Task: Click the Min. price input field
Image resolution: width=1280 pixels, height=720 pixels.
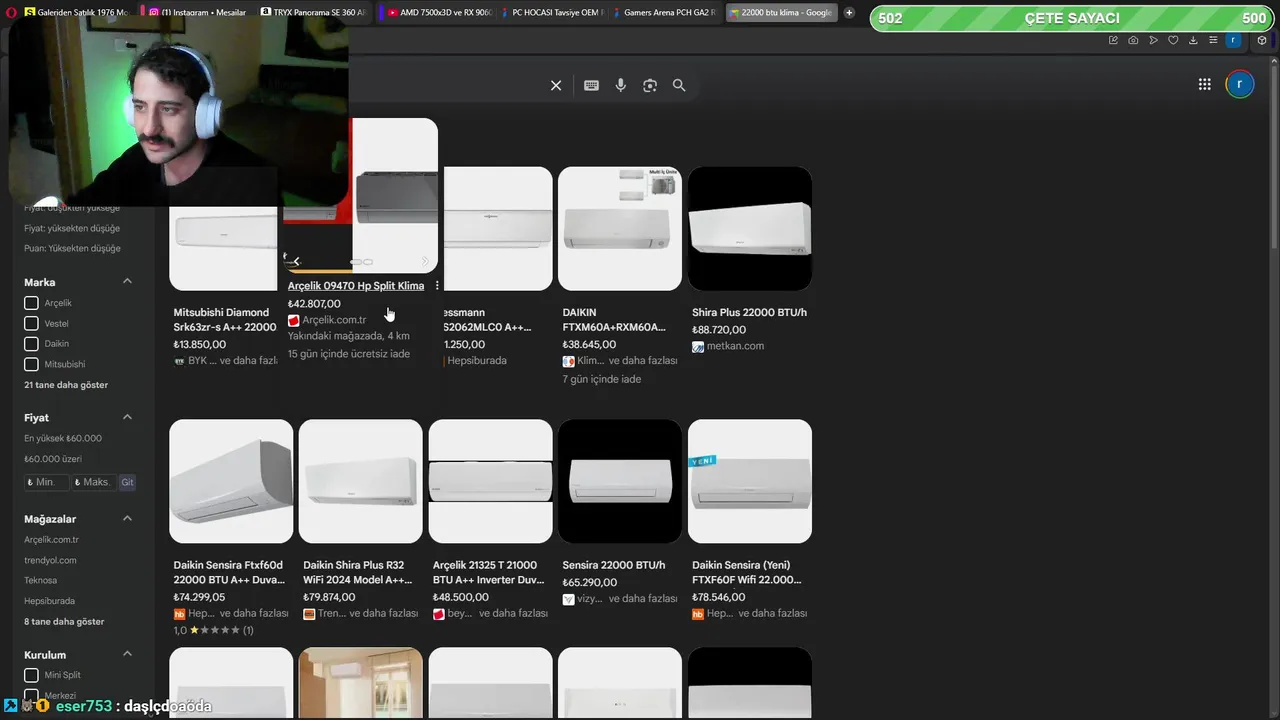Action: coord(47,482)
